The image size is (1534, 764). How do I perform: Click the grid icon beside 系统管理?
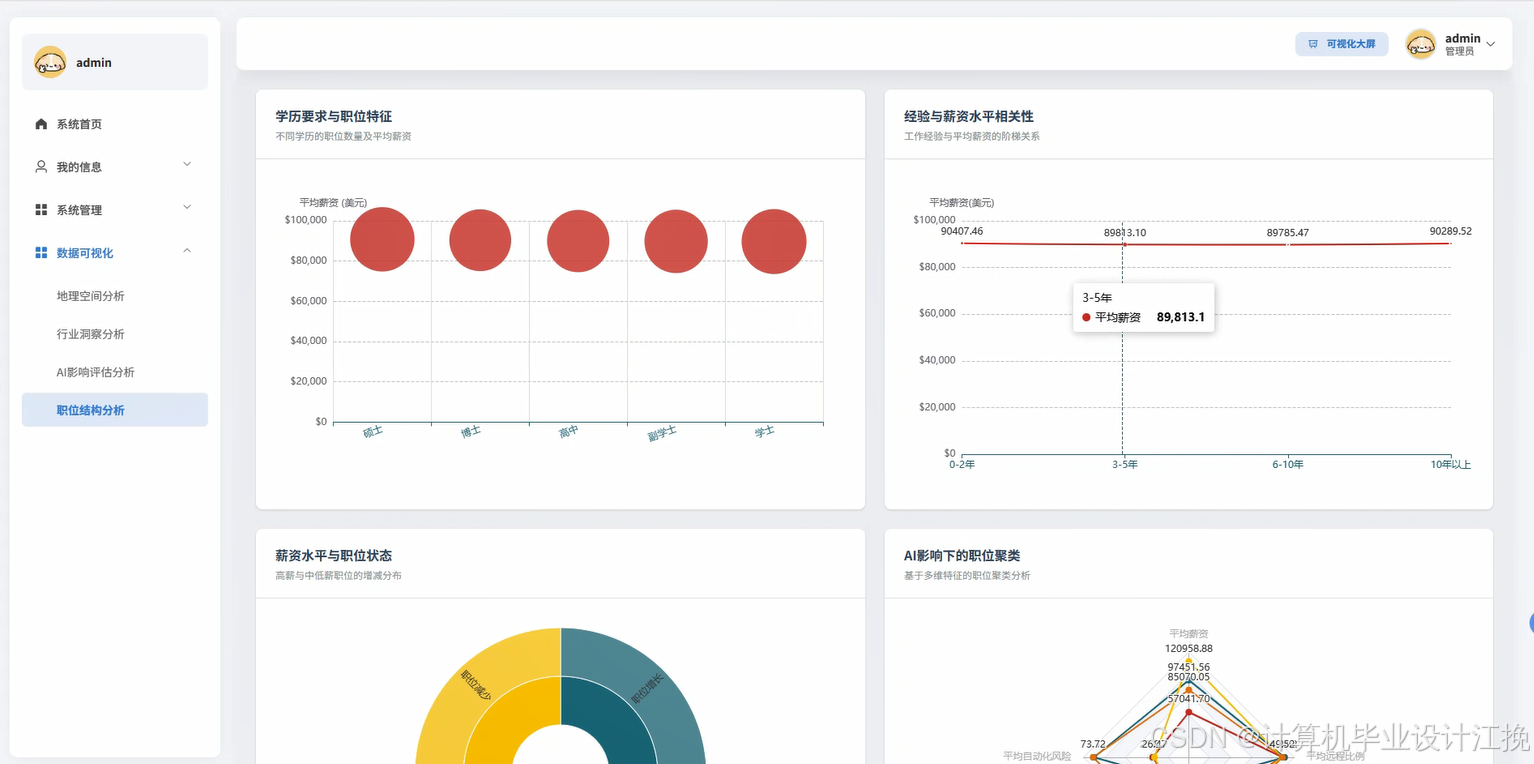[x=41, y=210]
